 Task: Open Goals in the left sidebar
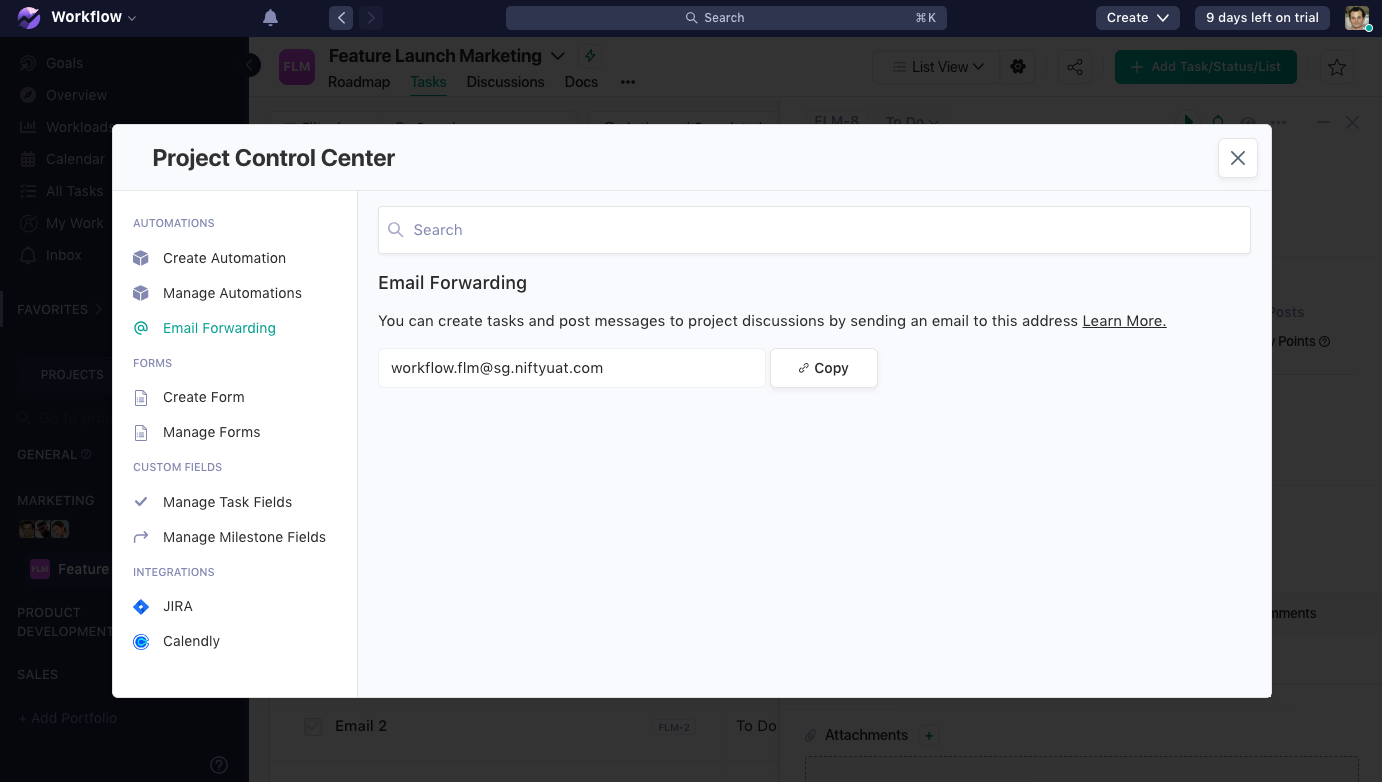(x=64, y=63)
